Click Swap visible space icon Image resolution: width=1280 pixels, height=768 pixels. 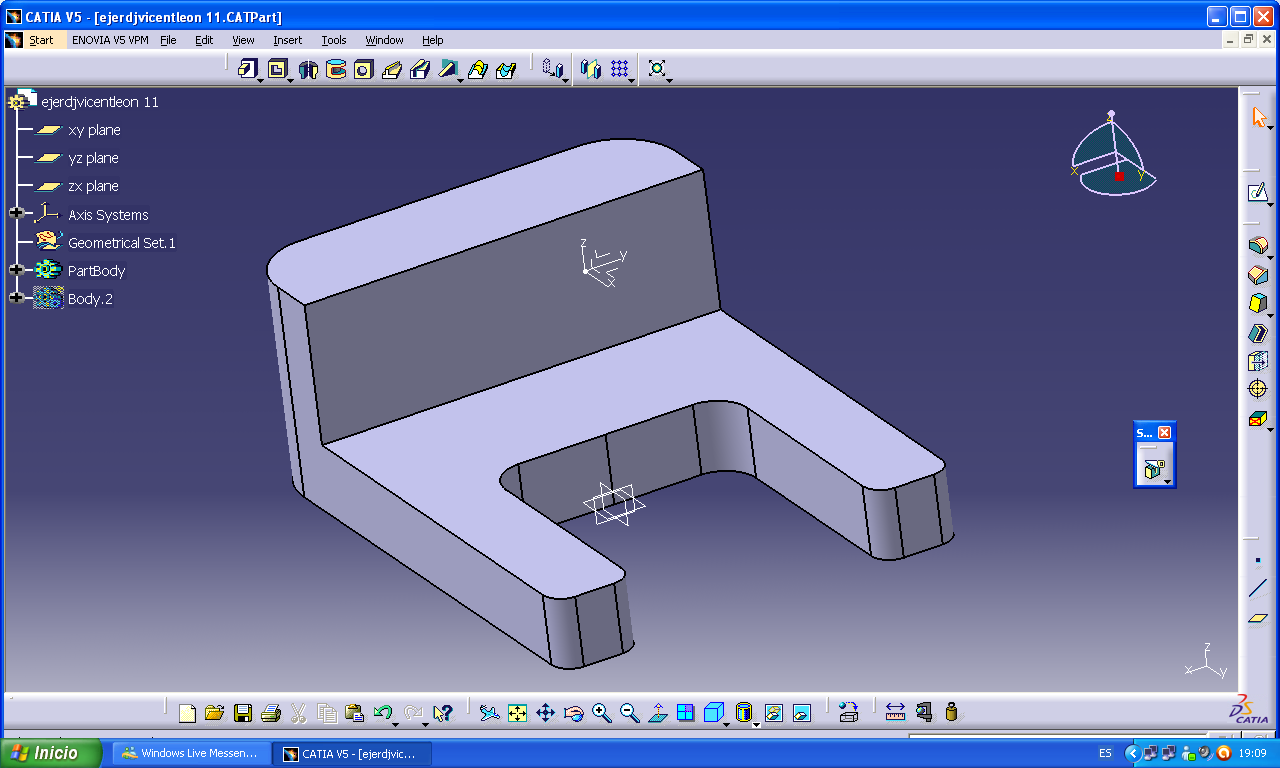[x=801, y=713]
